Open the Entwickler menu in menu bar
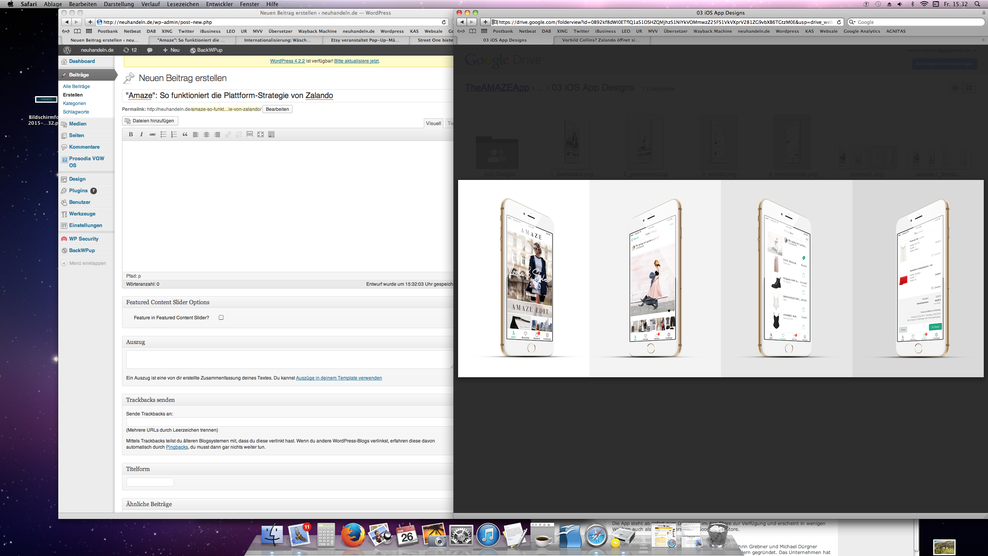The height and width of the screenshot is (556, 988). click(220, 4)
